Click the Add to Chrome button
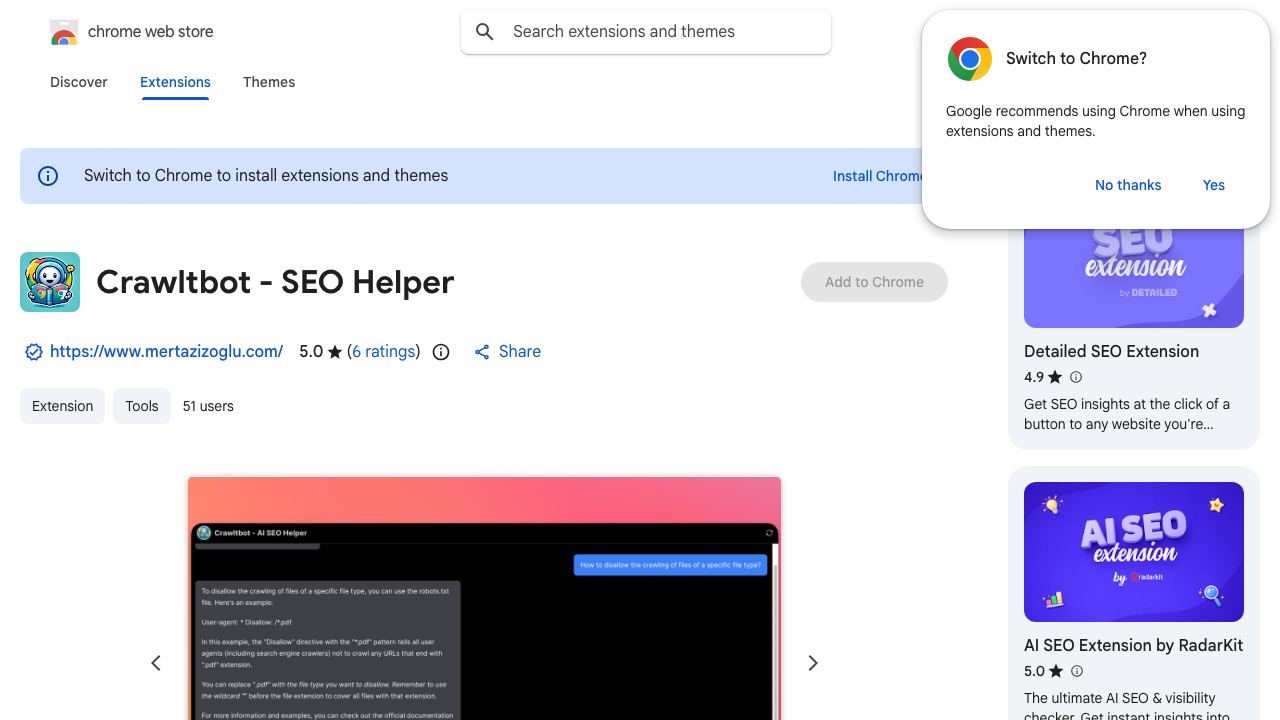 (874, 282)
